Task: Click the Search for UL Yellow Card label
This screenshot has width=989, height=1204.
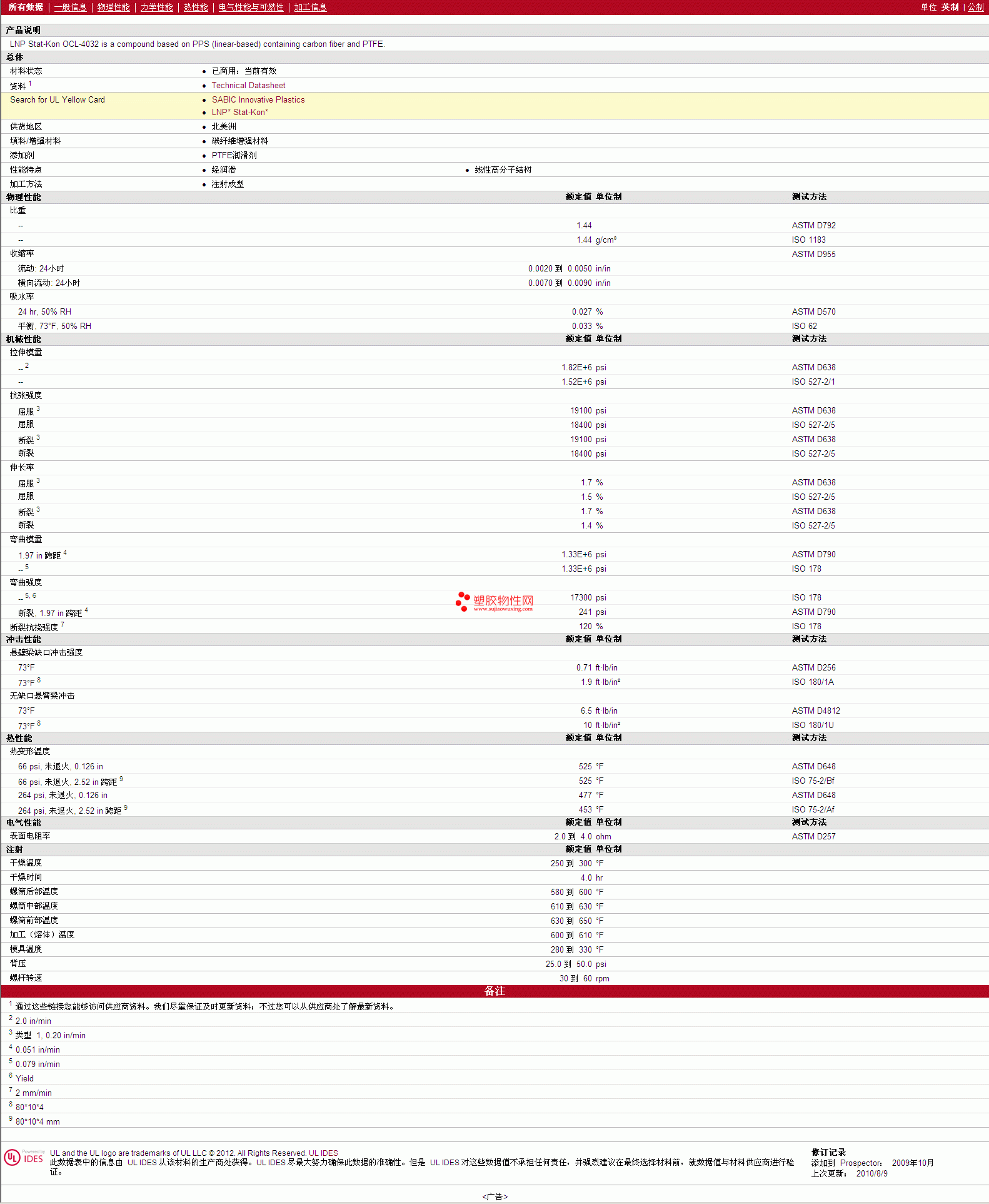Action: tap(58, 100)
